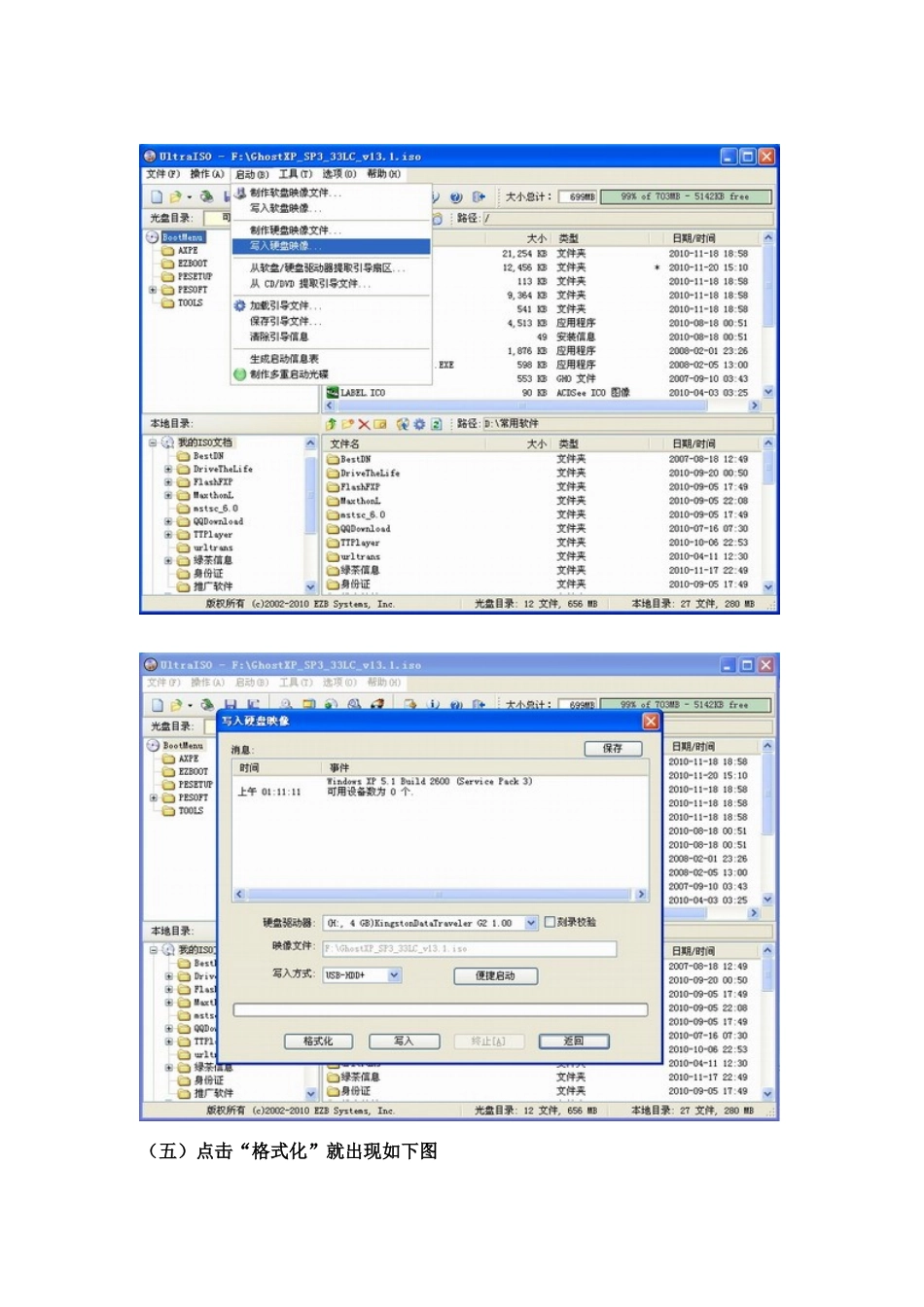Image resolution: width=924 pixels, height=1307 pixels.
Task: Click icon right of red X in 本地目录 toolbar
Action: click(x=380, y=424)
